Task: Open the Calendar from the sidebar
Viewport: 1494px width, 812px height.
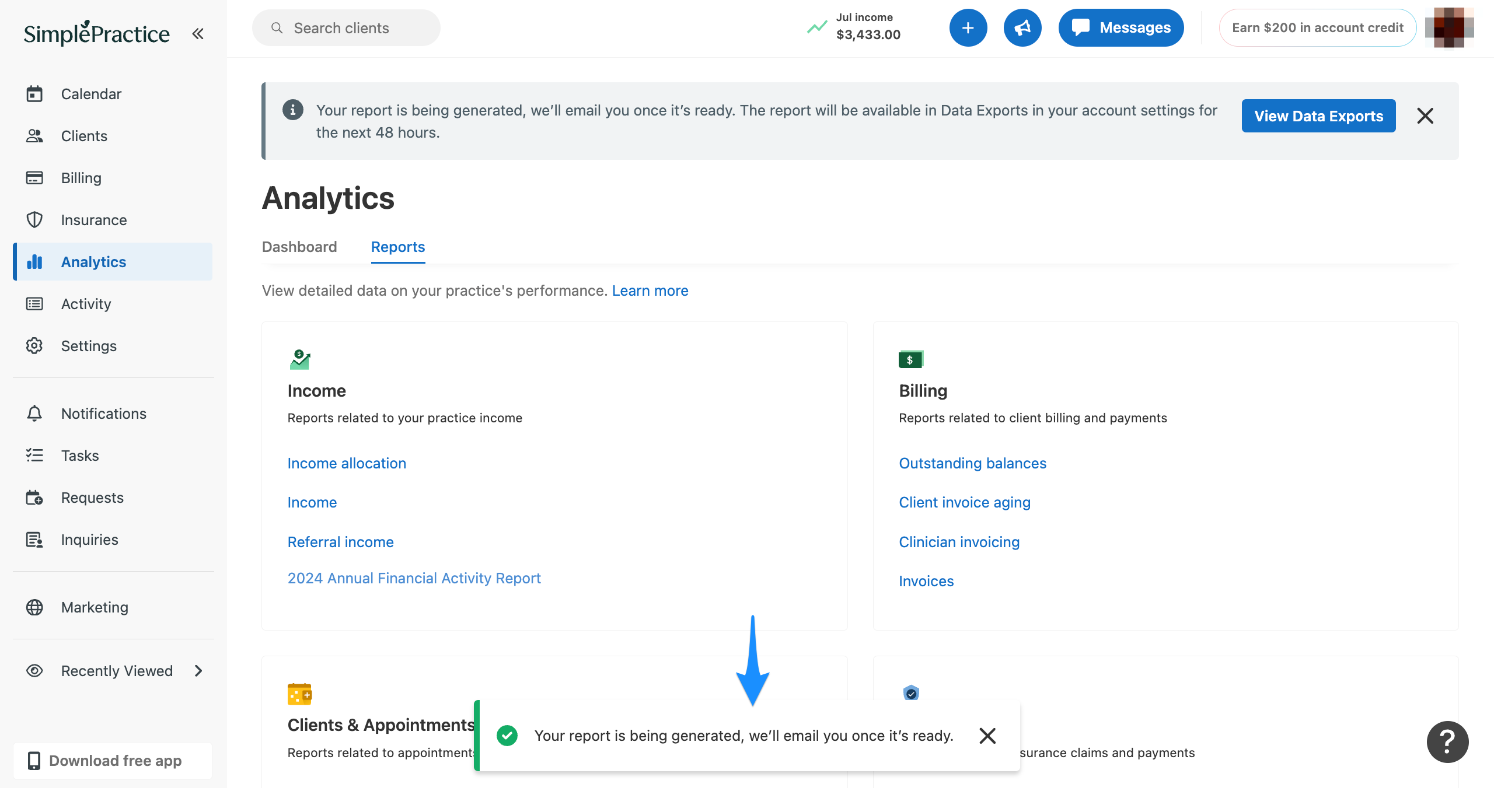Action: pos(35,93)
